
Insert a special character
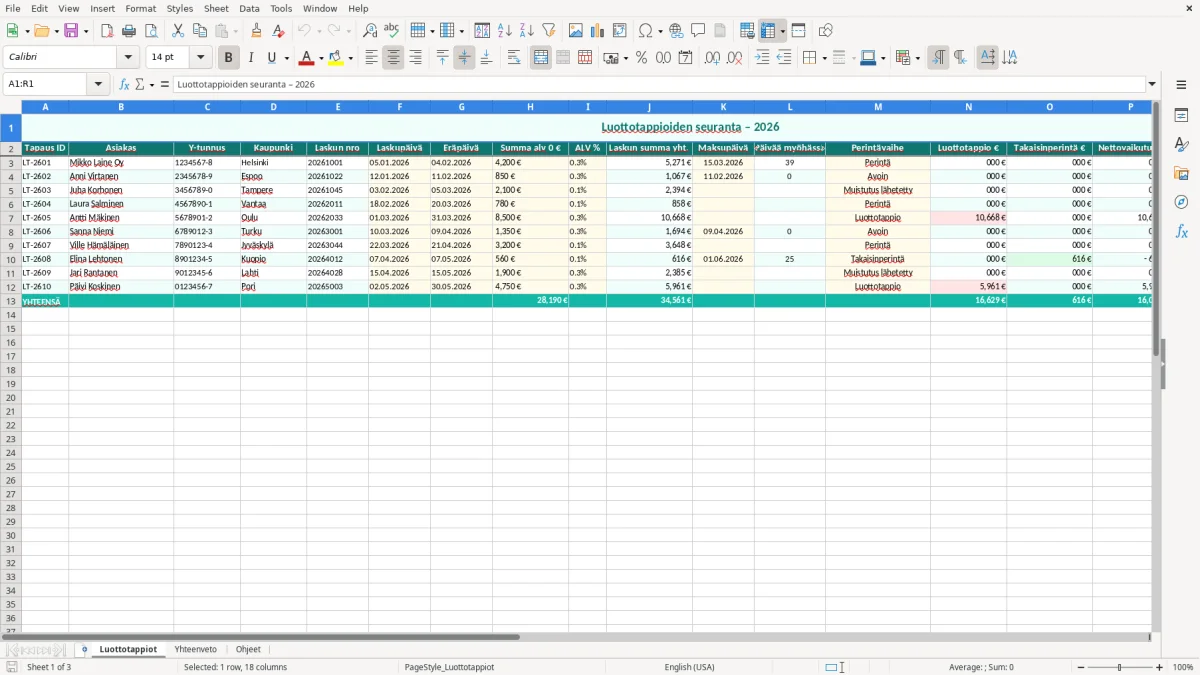coord(645,31)
